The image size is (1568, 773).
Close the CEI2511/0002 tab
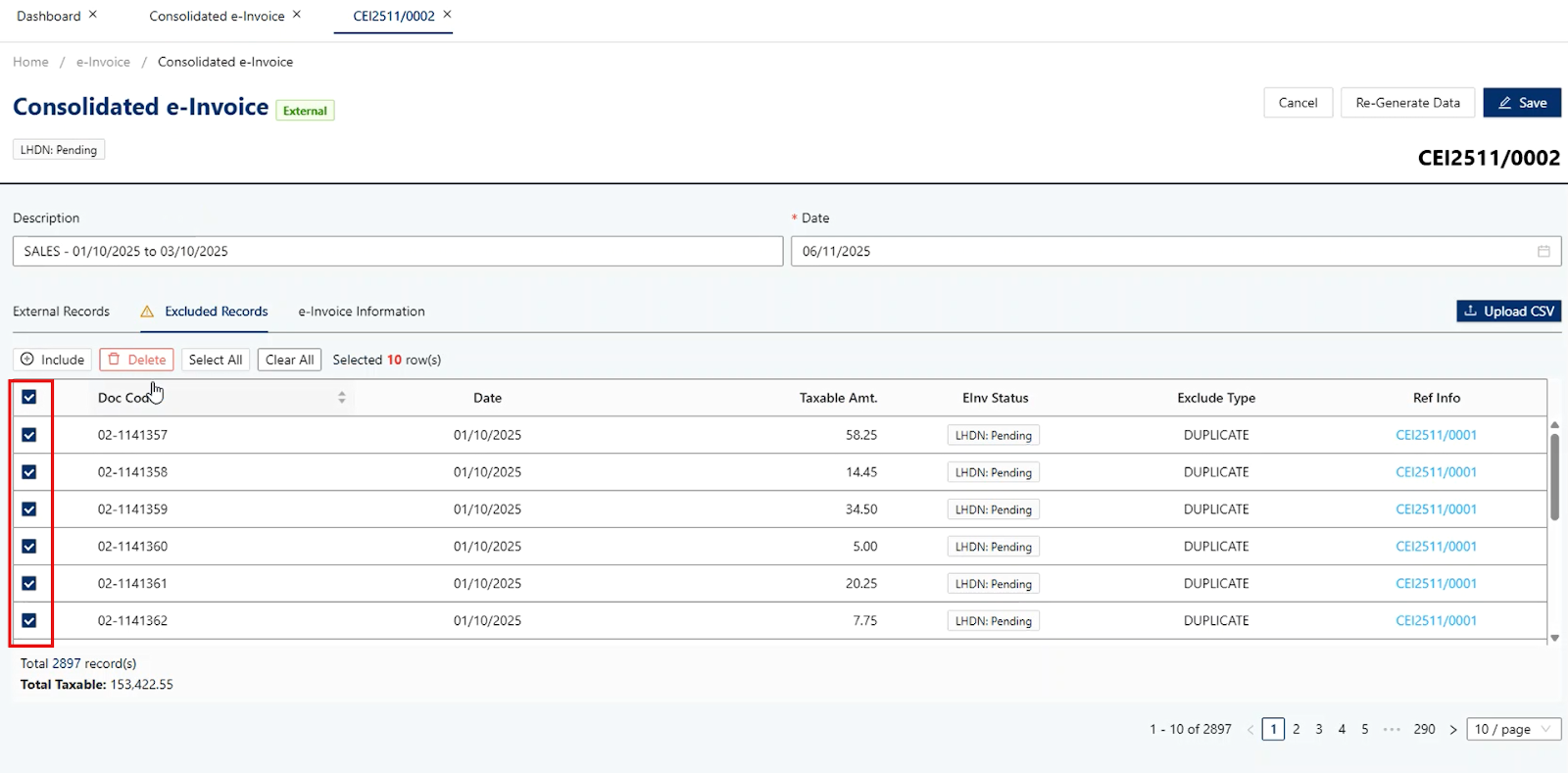(x=447, y=15)
